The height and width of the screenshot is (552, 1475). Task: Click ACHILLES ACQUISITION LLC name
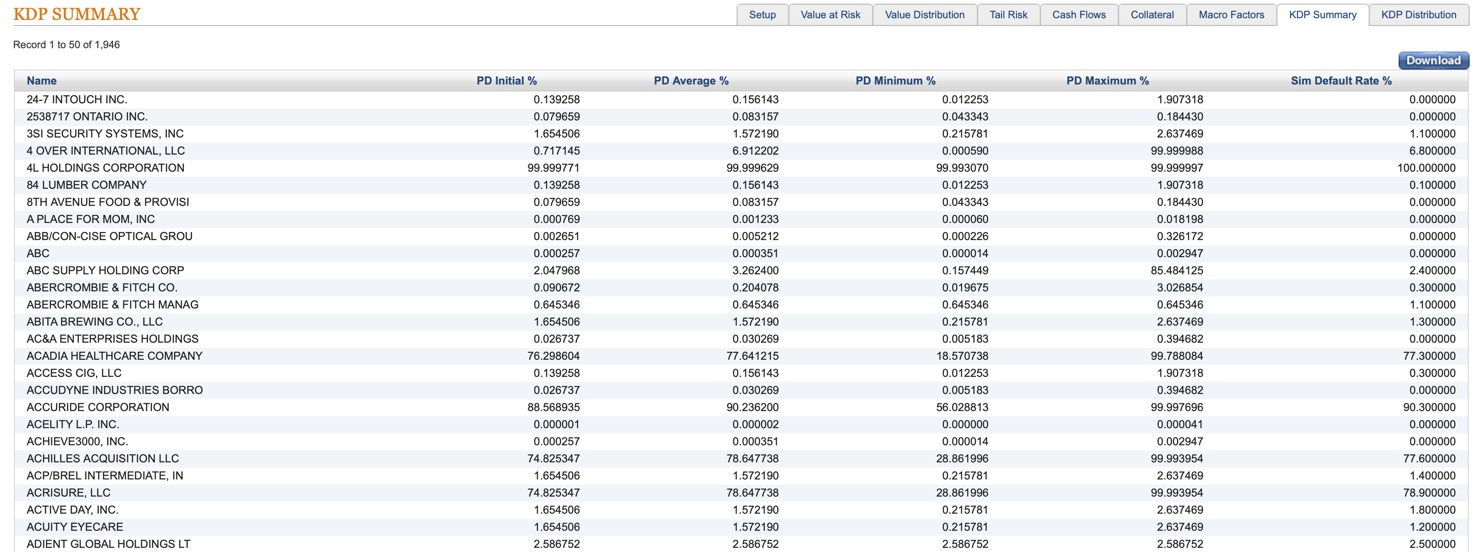coord(103,458)
